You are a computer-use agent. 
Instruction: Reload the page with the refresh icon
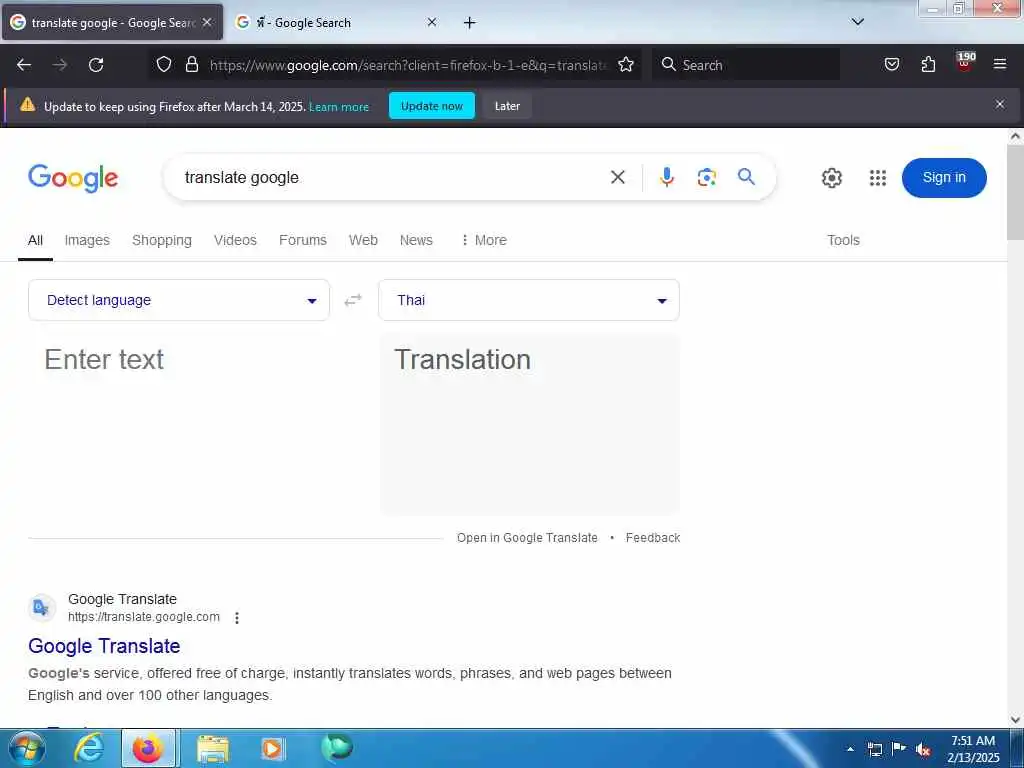tap(96, 65)
